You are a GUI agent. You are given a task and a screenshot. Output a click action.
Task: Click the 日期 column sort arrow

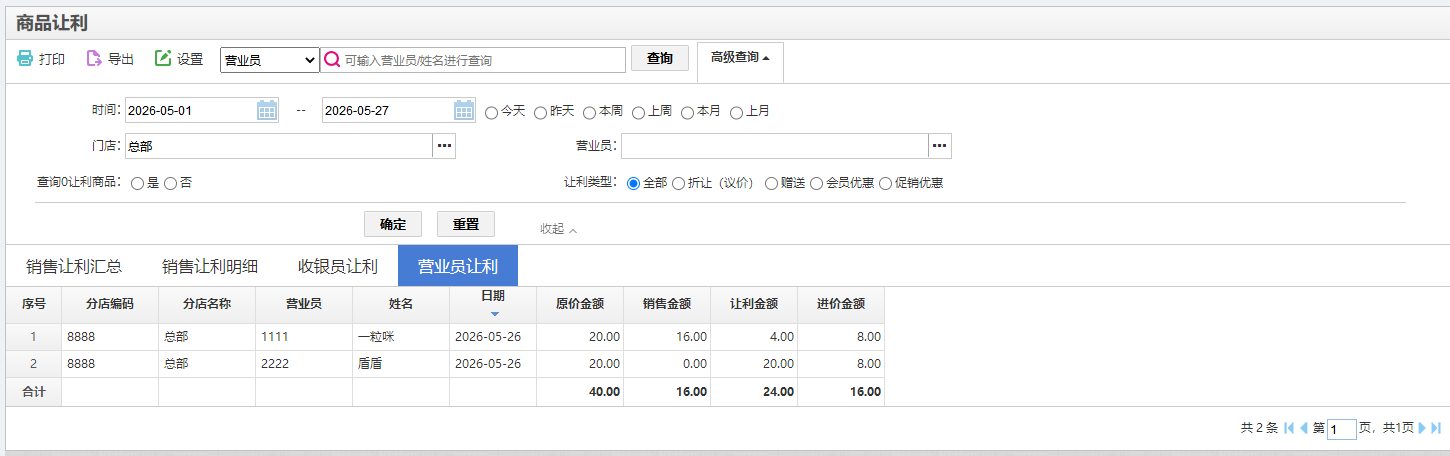[x=493, y=314]
